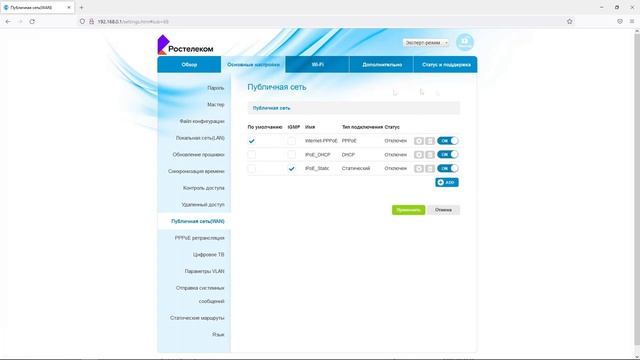Open Язык in the sidebar

tap(218, 335)
